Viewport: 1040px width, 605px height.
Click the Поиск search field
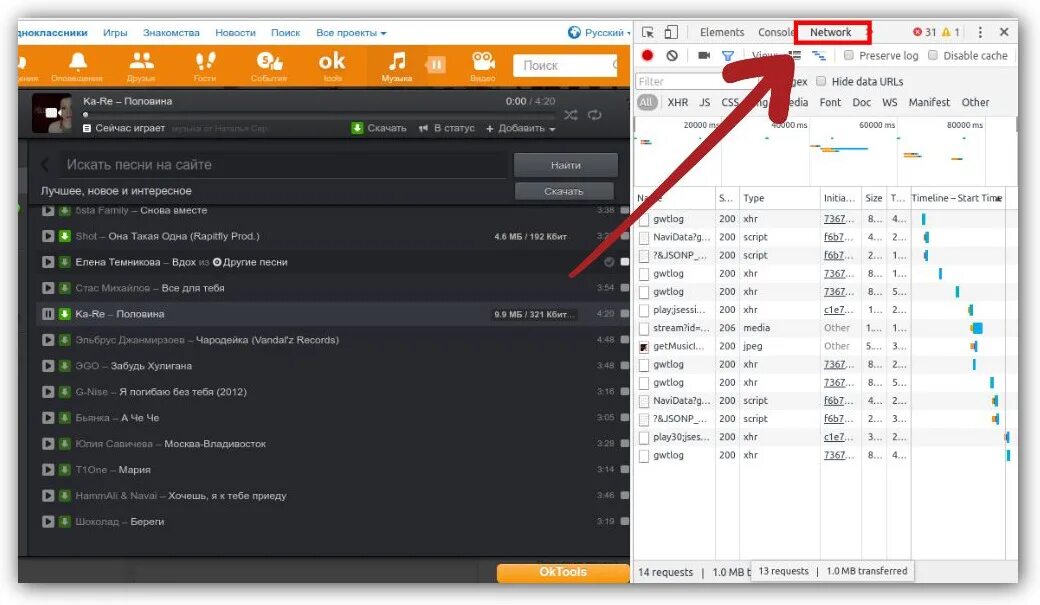click(566, 65)
